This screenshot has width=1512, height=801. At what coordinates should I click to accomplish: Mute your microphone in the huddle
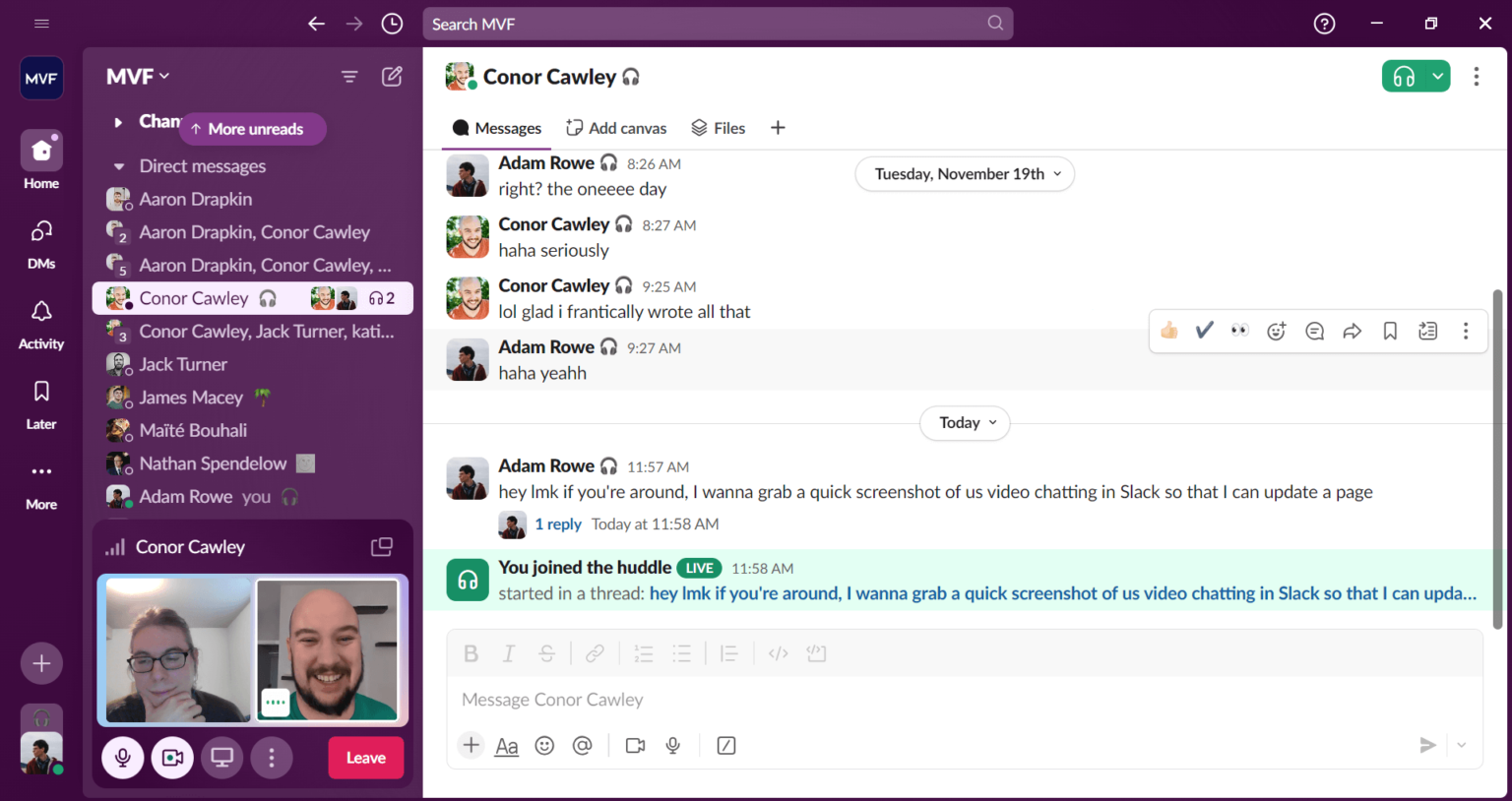click(x=122, y=757)
